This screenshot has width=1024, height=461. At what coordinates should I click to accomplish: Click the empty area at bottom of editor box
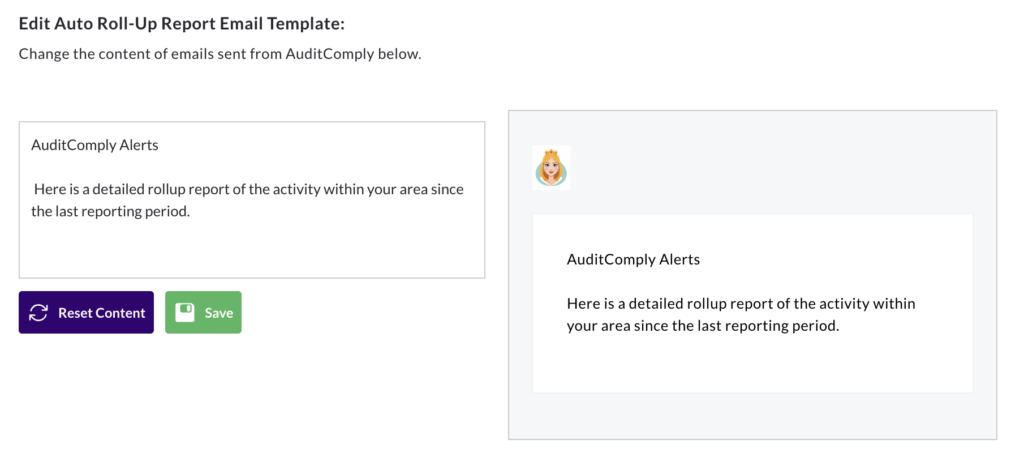(251, 251)
